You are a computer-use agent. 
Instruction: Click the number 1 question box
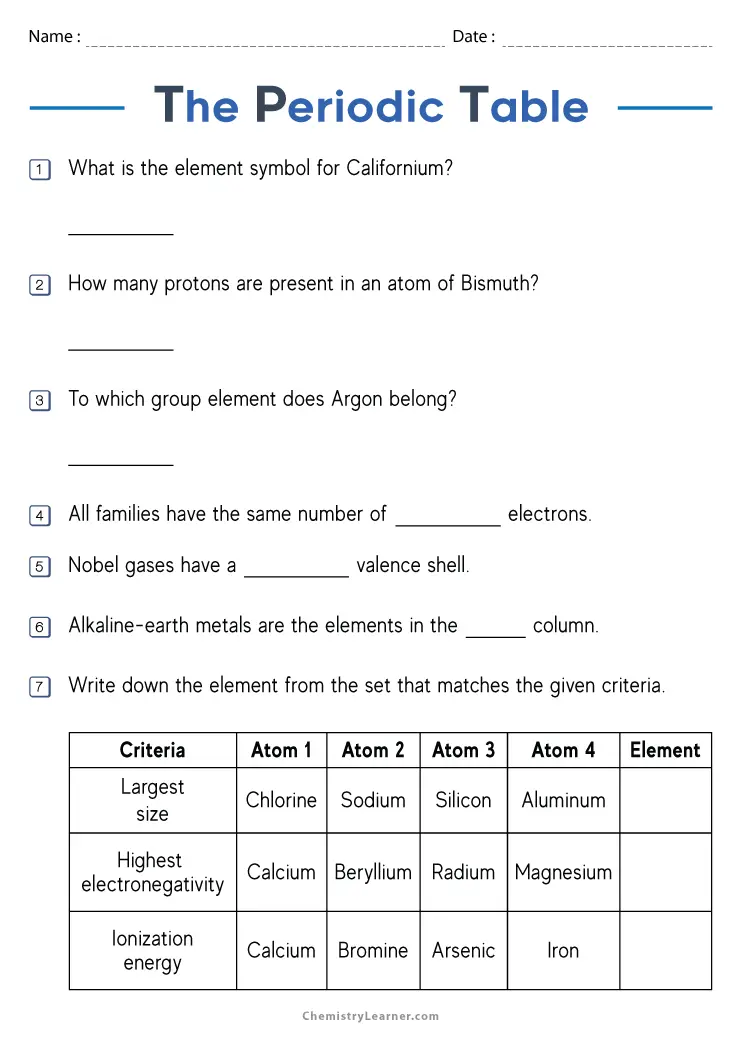[40, 170]
